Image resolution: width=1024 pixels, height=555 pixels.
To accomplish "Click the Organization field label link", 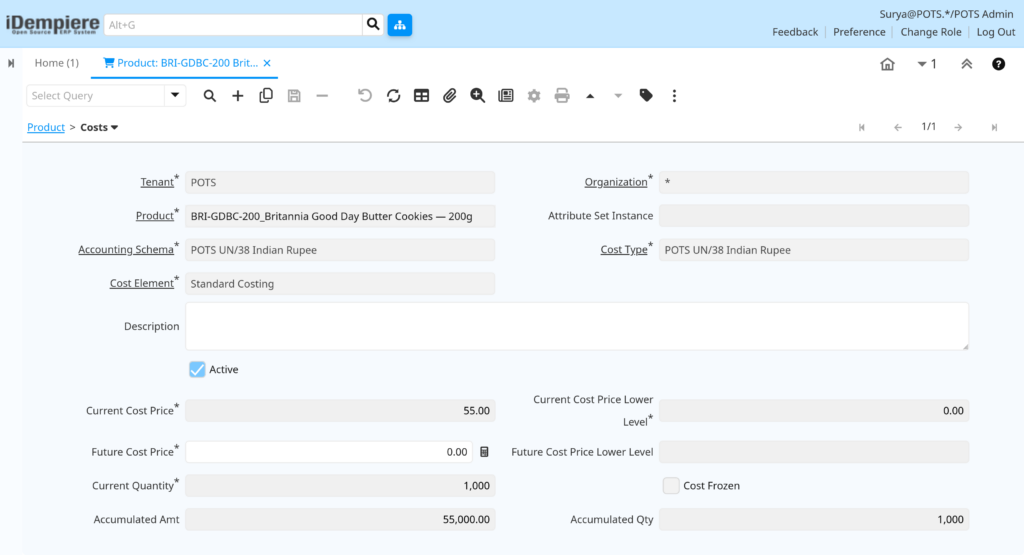I will point(616,182).
